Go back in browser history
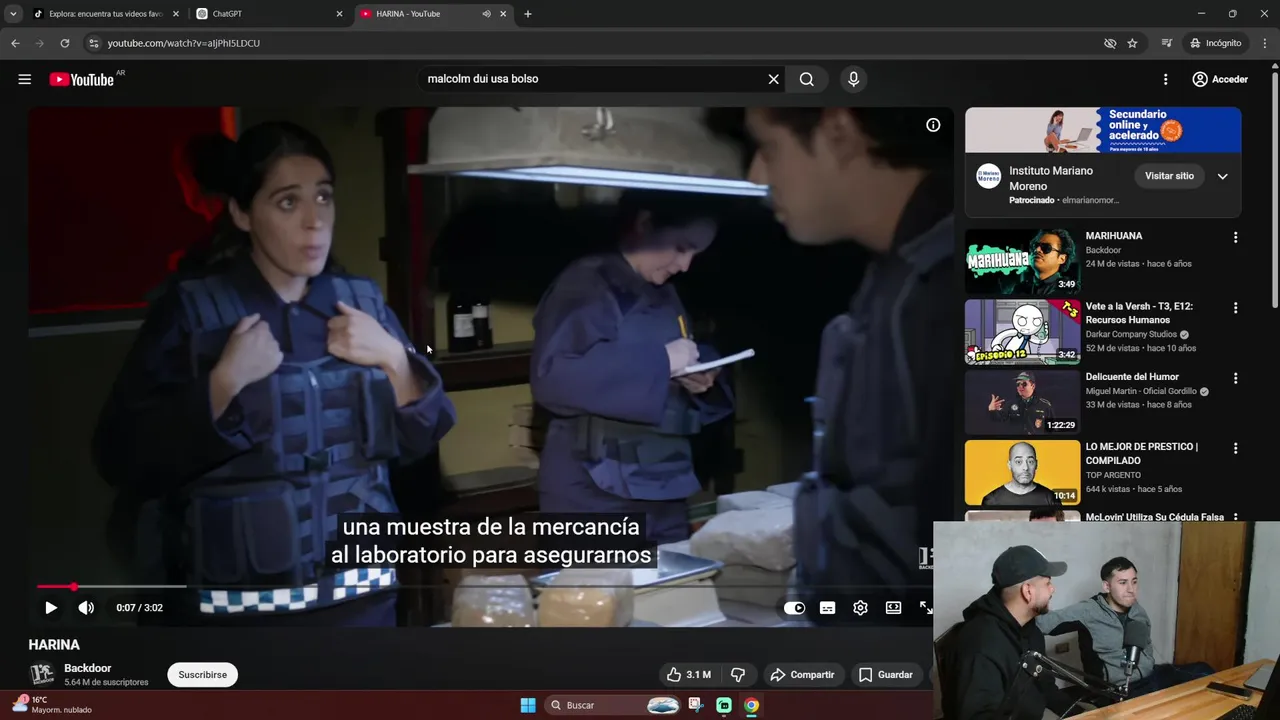Screen dimensions: 1280x720 (x=15, y=43)
